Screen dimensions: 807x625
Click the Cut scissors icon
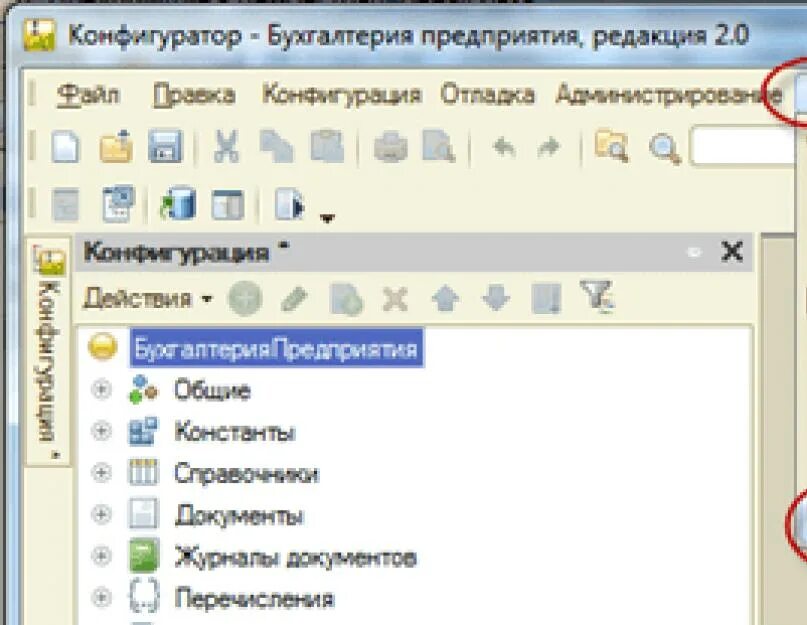click(x=226, y=147)
